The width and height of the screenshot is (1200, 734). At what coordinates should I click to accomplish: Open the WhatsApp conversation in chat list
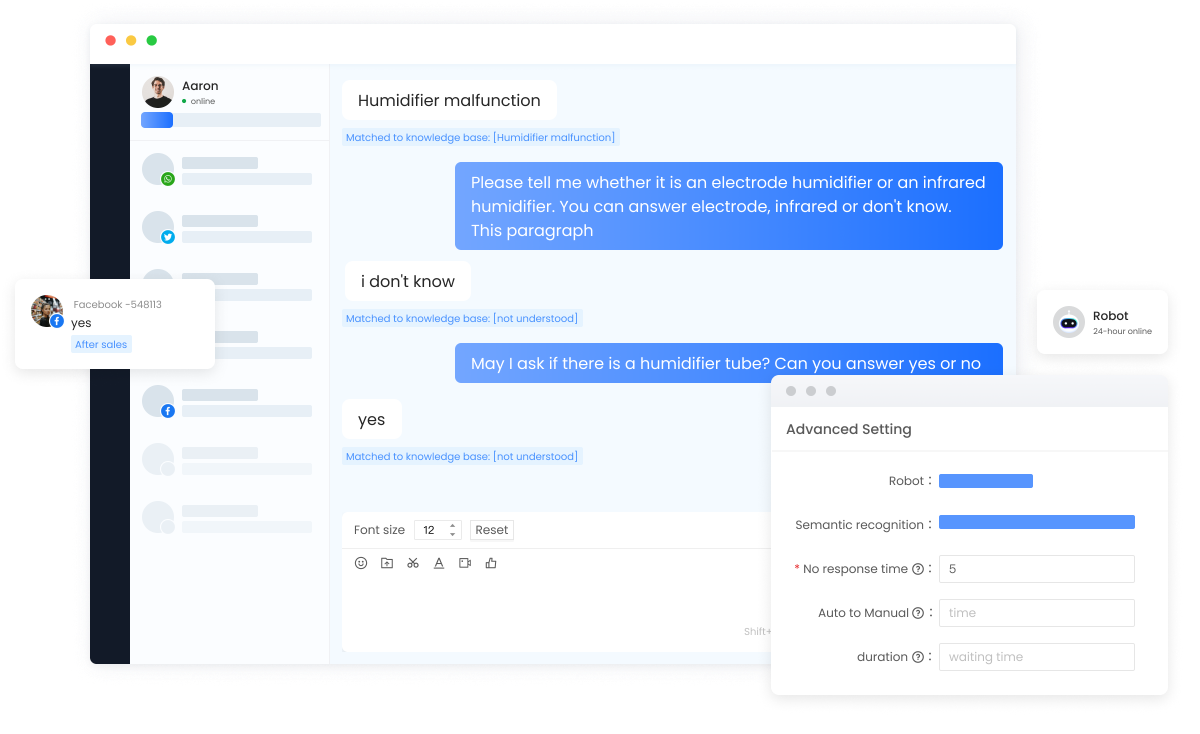click(229, 170)
